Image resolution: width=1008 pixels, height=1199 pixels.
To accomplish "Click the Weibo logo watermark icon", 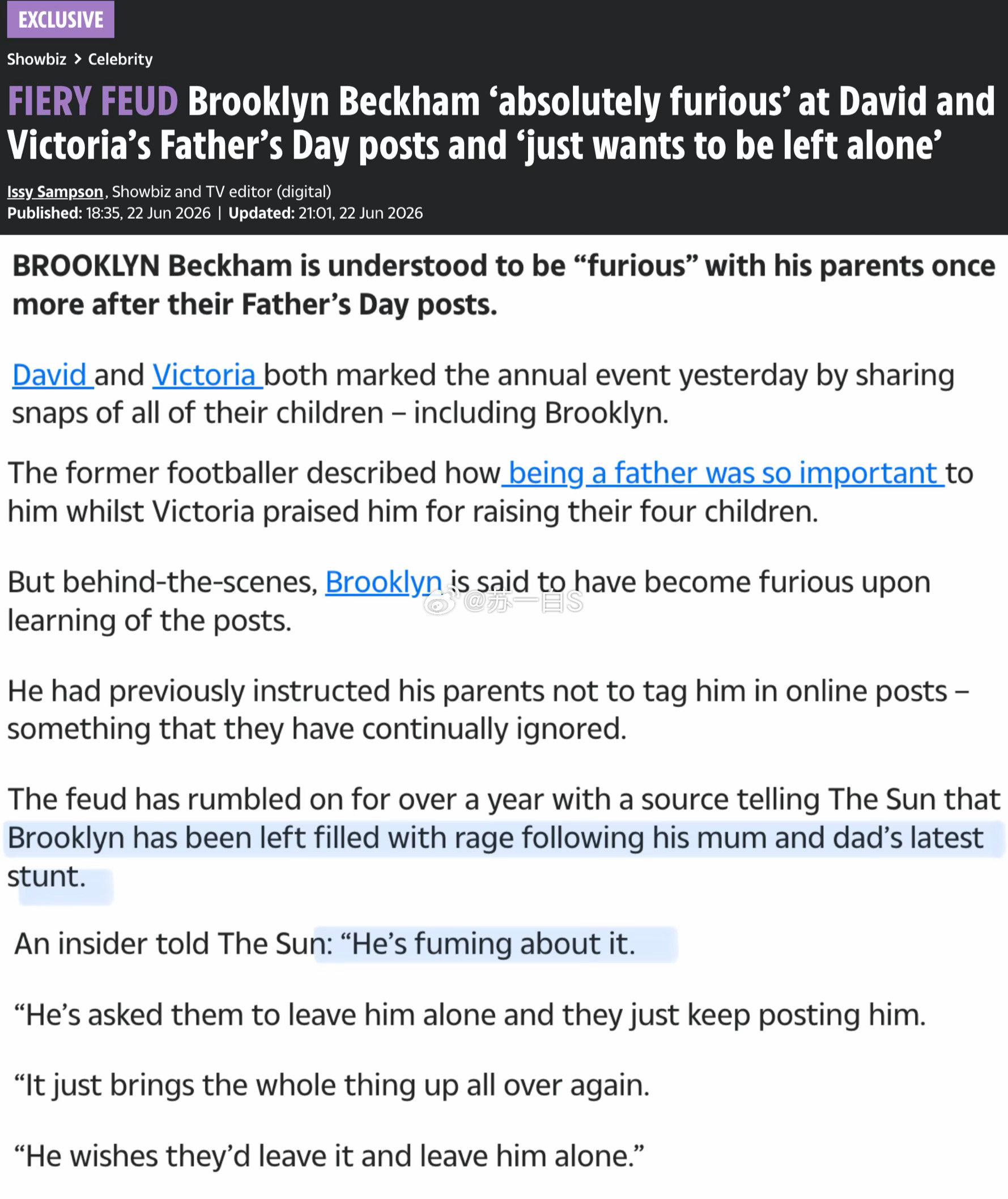I will click(x=441, y=602).
